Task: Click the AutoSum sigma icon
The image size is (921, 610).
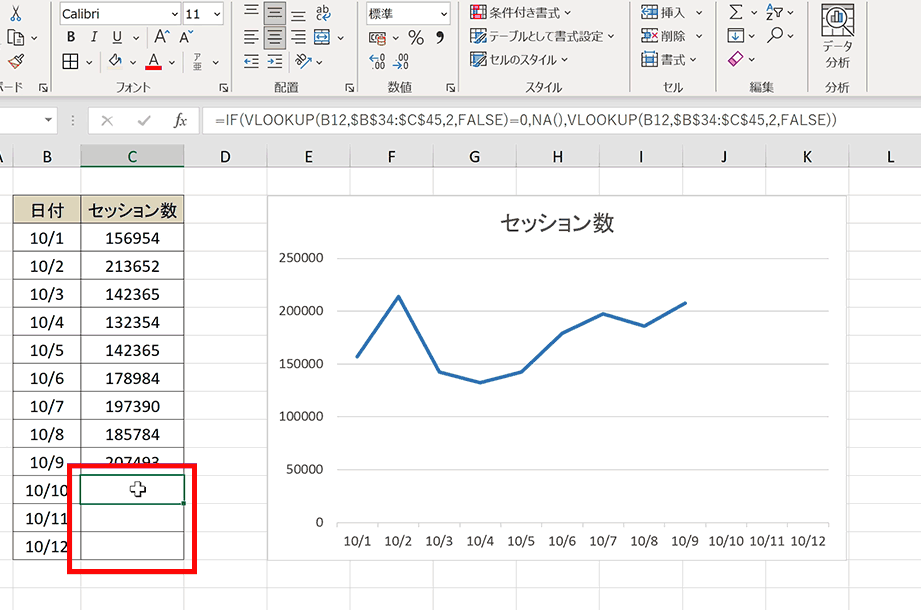Action: point(735,12)
